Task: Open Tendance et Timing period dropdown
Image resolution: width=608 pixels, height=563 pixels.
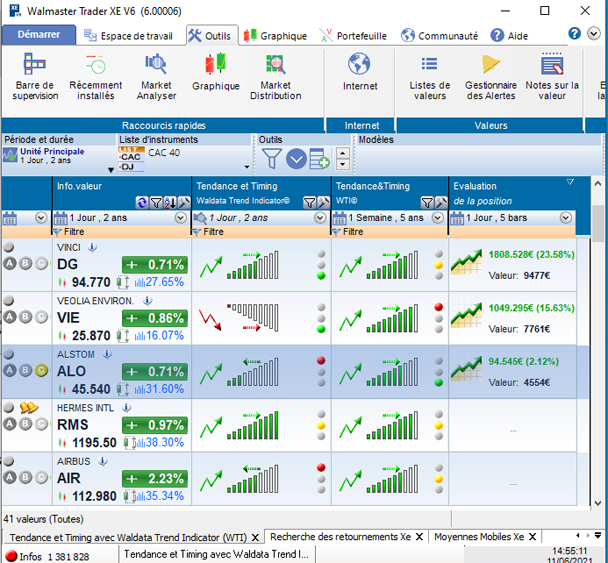Action: click(x=320, y=218)
